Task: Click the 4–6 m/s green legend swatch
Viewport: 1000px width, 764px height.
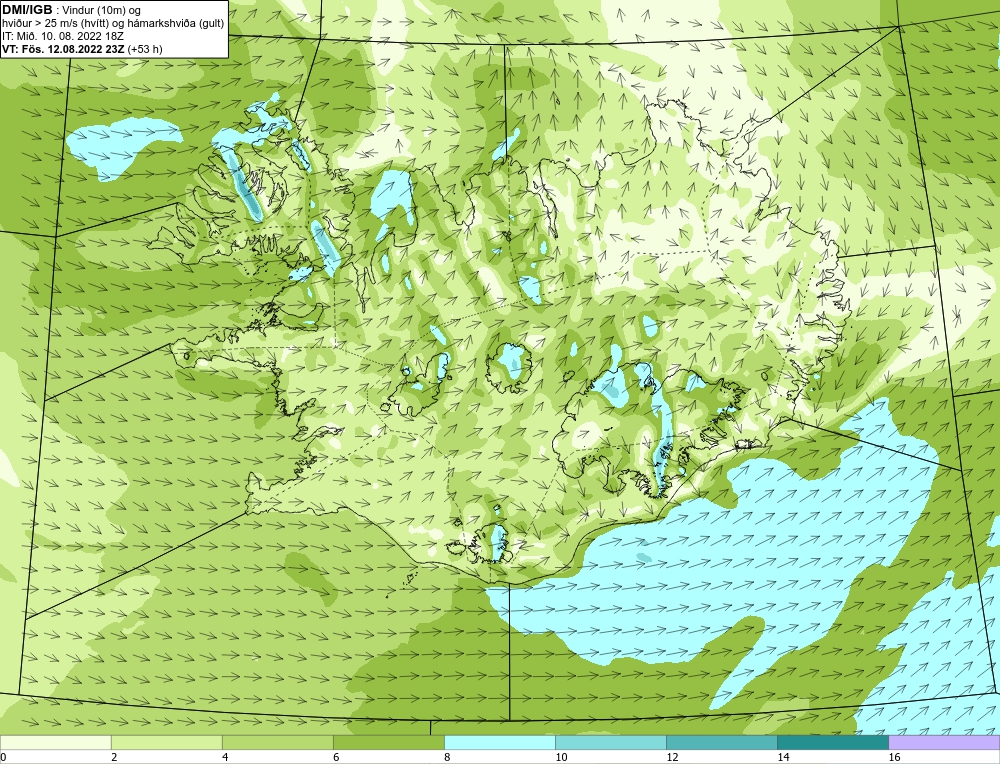Action: point(277,742)
